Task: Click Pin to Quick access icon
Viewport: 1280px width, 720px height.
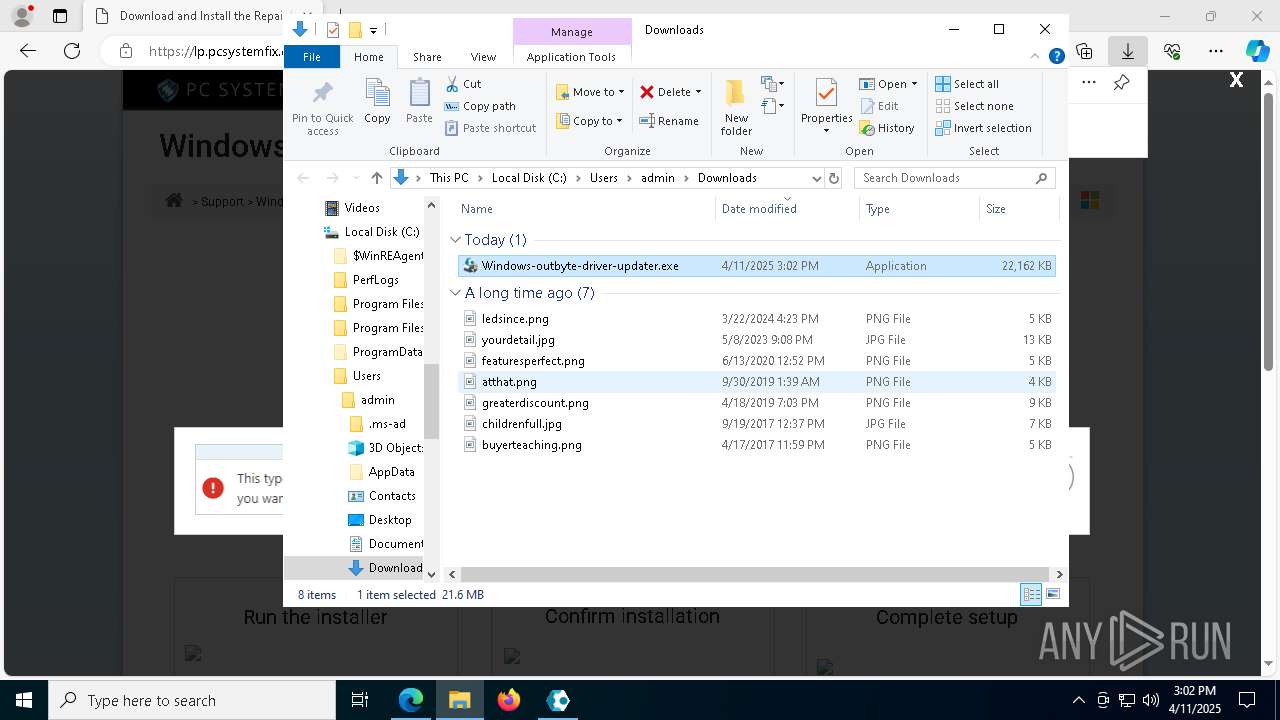Action: click(x=322, y=108)
